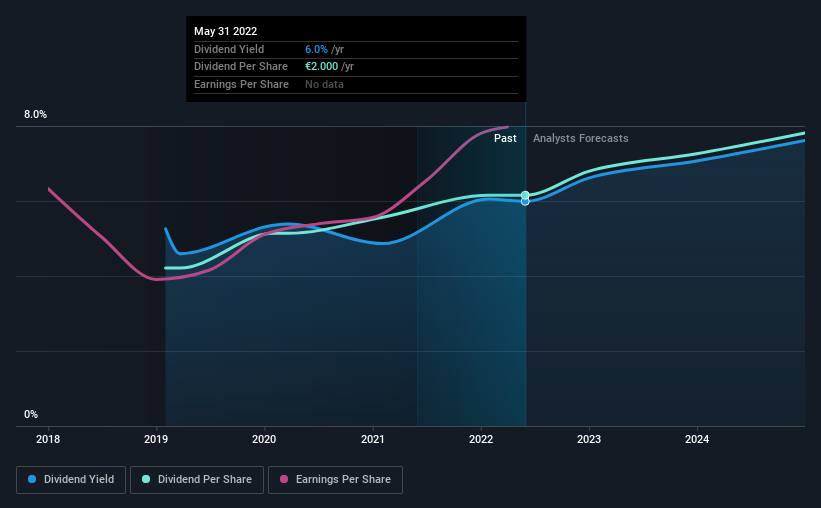The width and height of the screenshot is (821, 508).
Task: Click the pink Earnings Per Share legend dot
Action: tap(284, 479)
